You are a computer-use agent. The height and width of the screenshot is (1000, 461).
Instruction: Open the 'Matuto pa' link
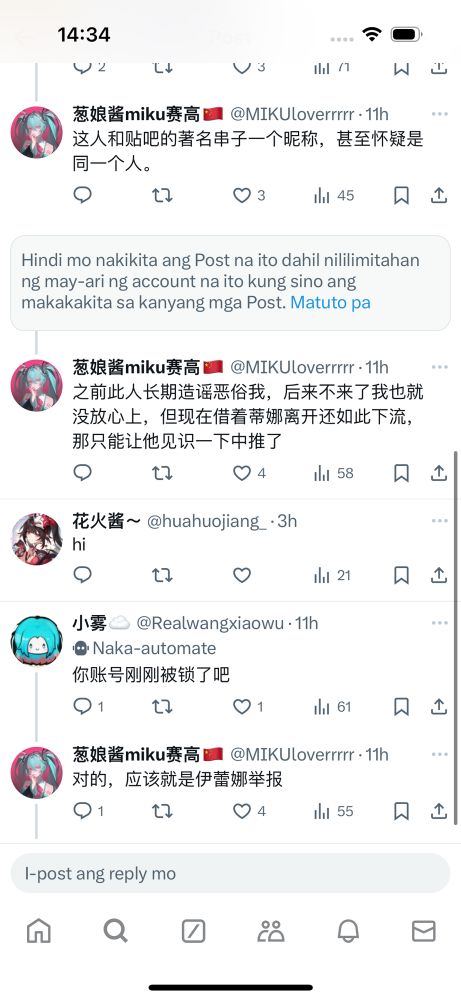coord(330,302)
